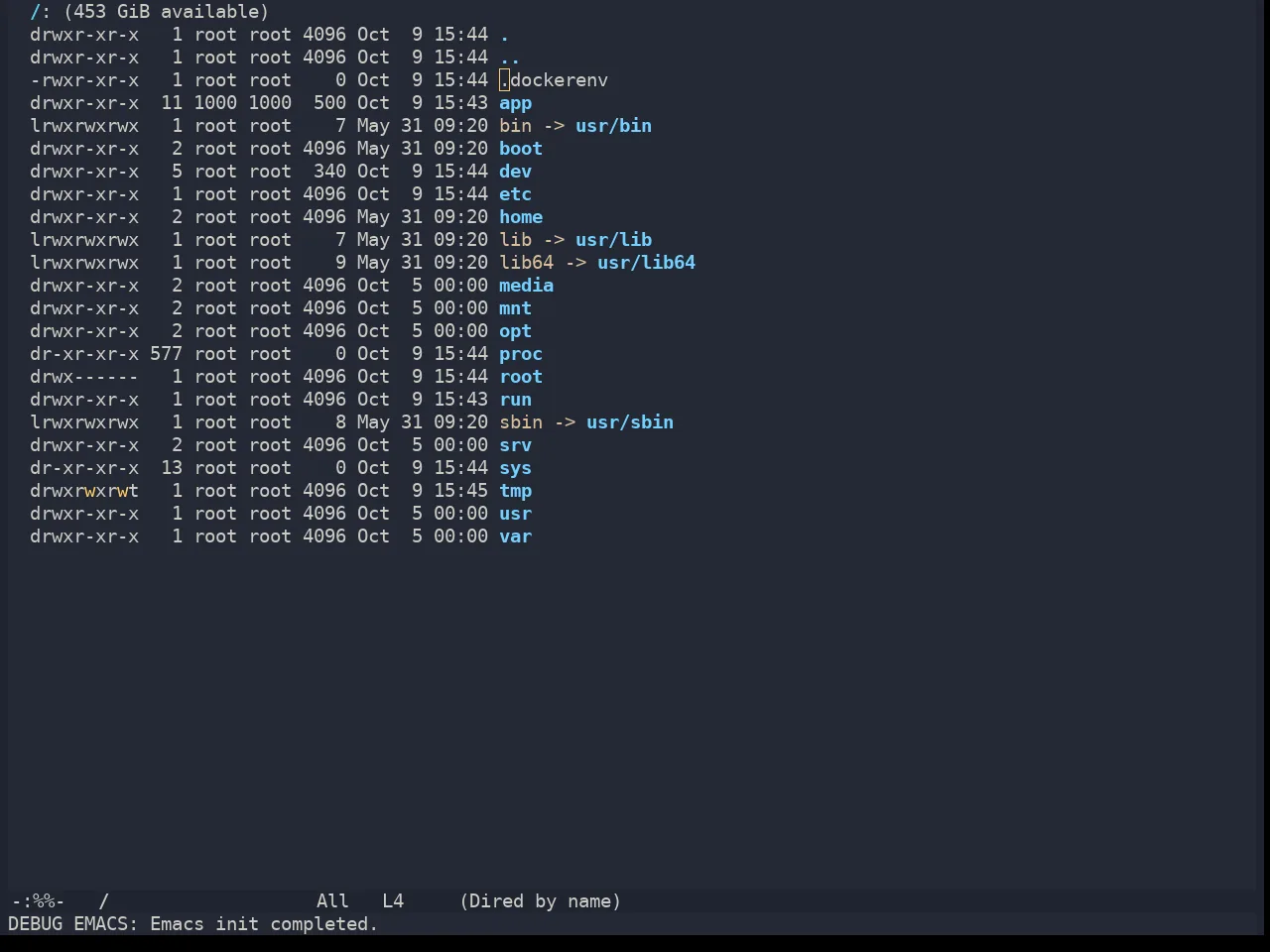This screenshot has width=1270, height=952.
Task: Select the .dockerenv file entry
Action: (554, 80)
